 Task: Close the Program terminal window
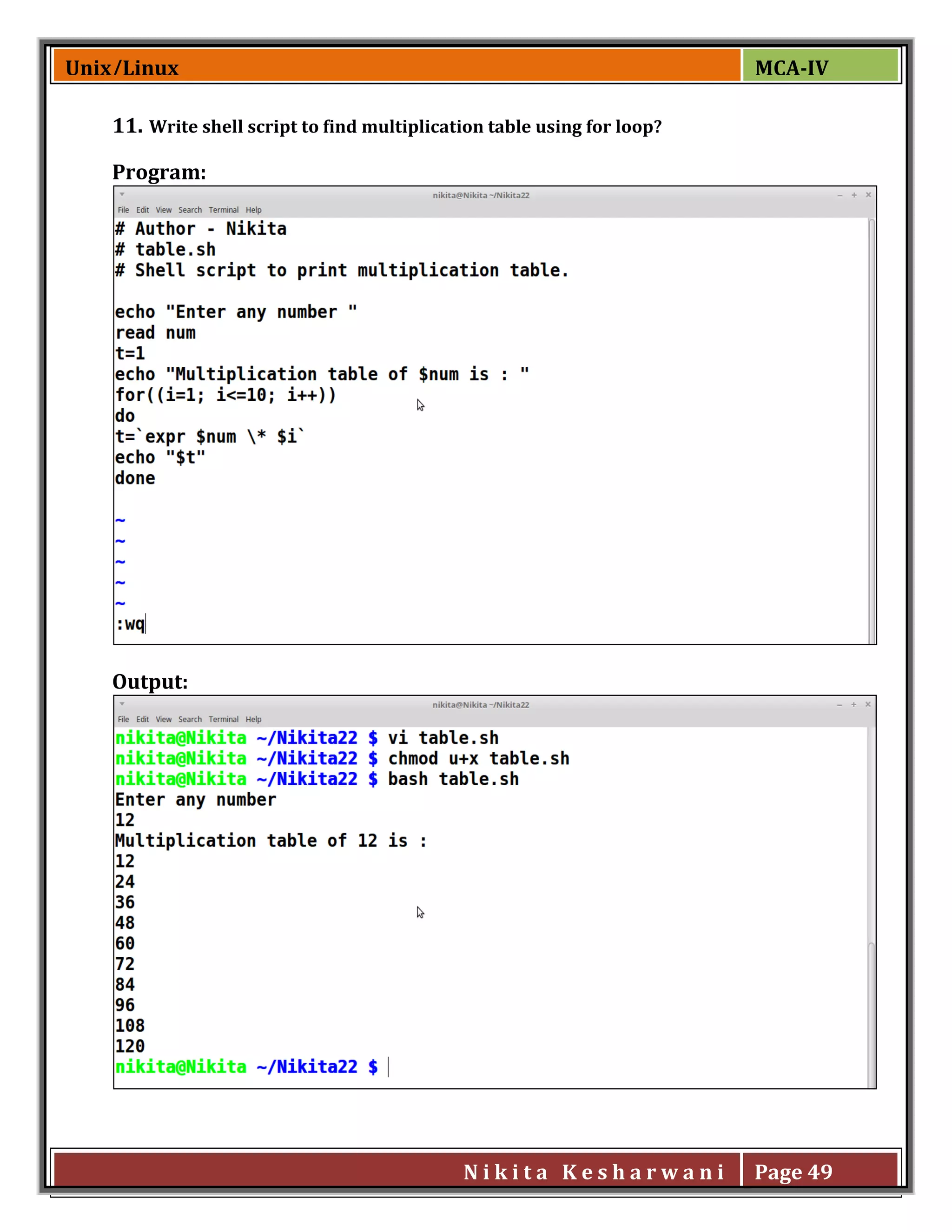[868, 195]
